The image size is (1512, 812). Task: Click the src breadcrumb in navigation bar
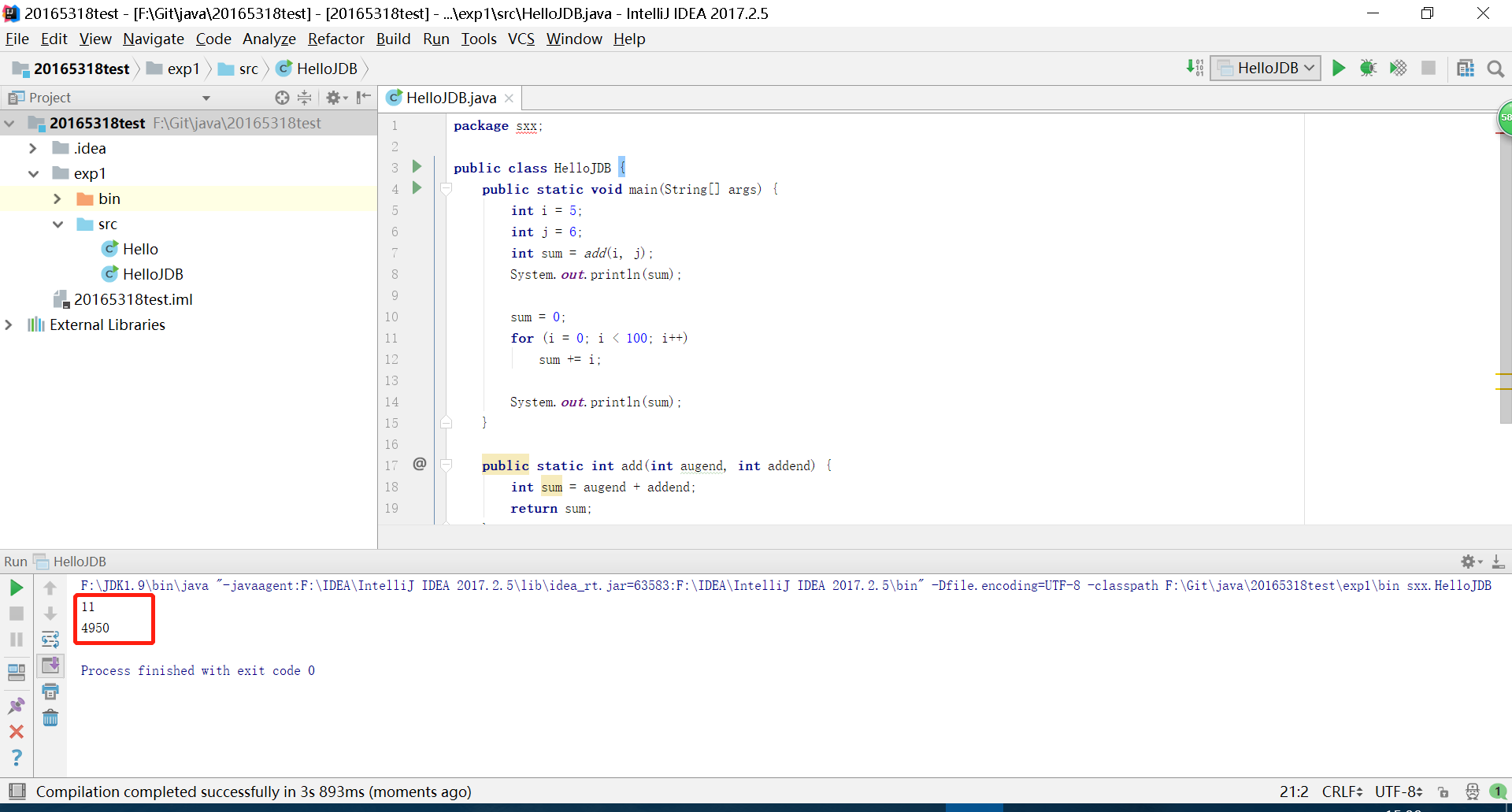point(239,69)
